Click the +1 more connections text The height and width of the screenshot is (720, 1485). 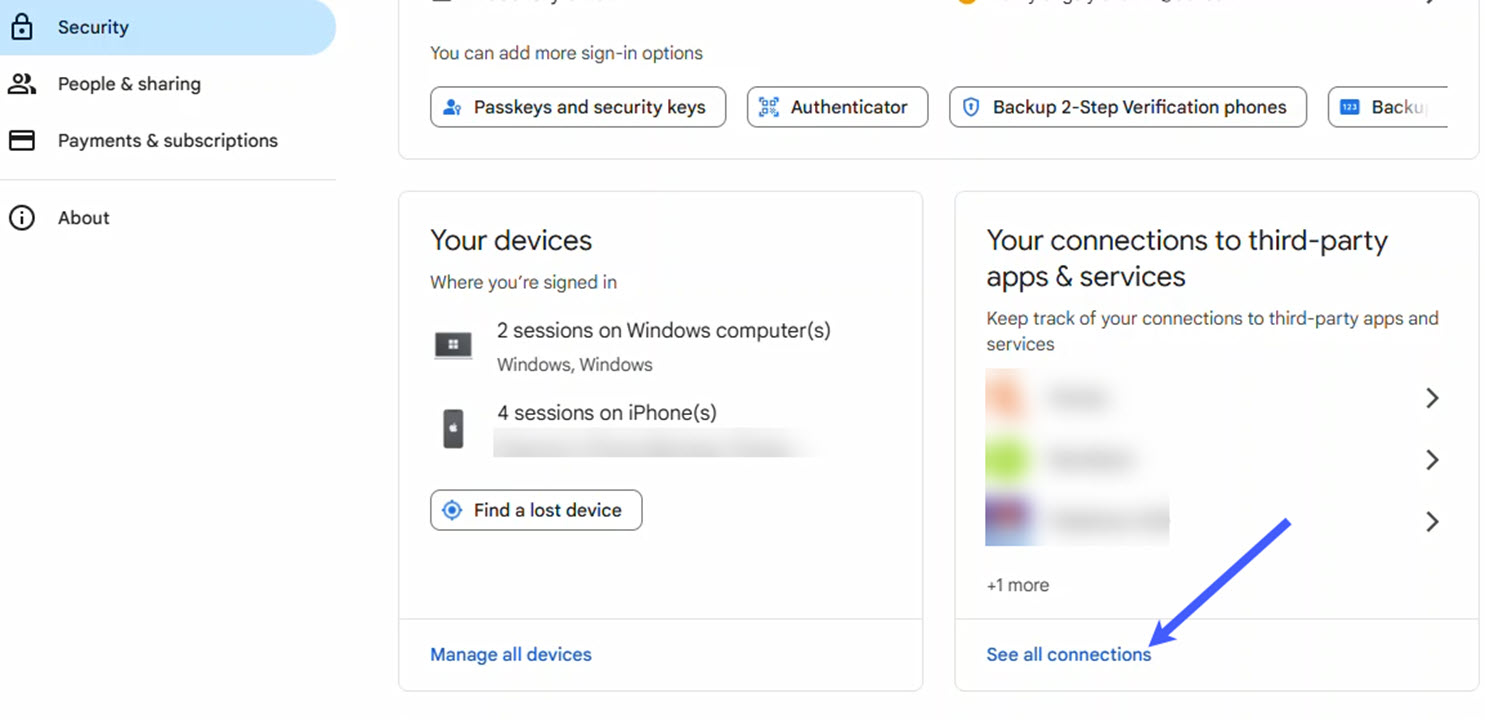click(1017, 585)
